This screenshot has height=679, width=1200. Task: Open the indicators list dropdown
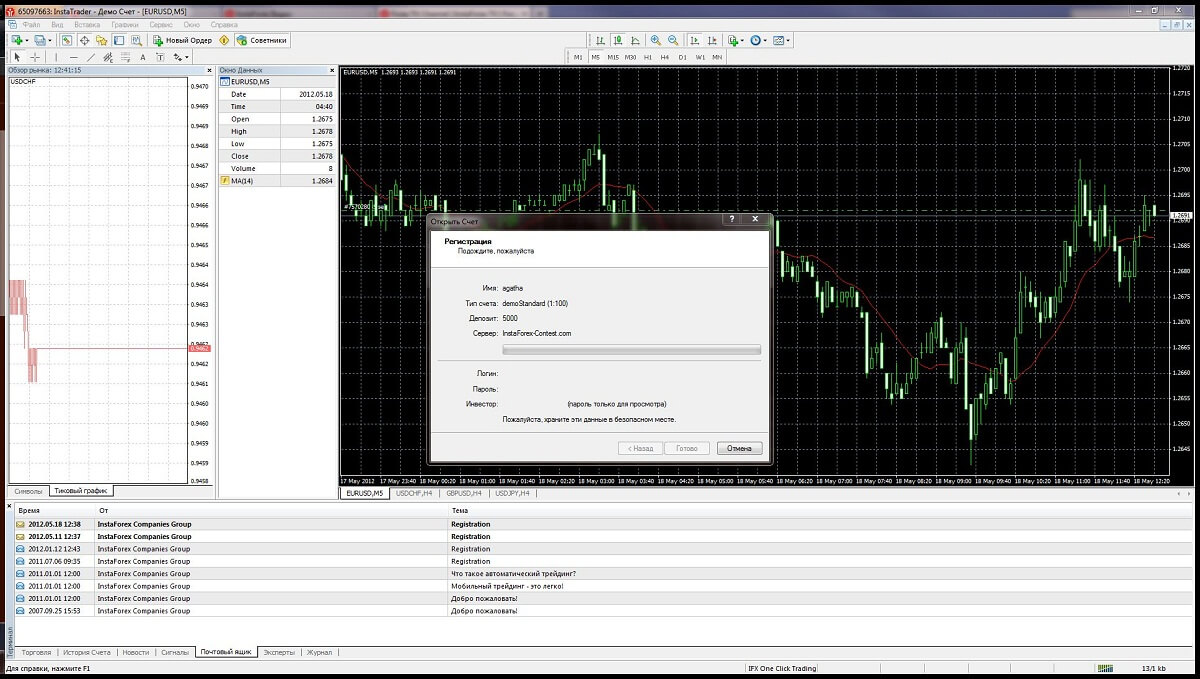point(736,41)
